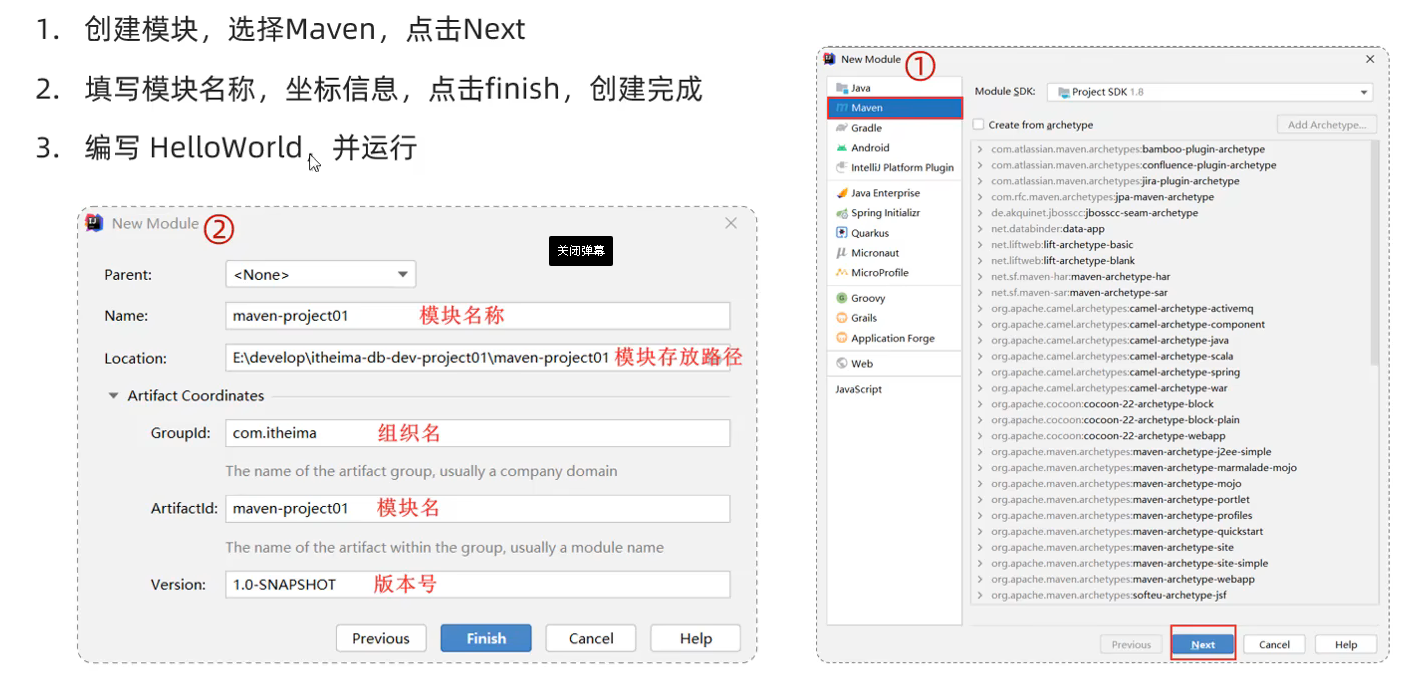
Task: Select the Android module type icon
Action: [842, 148]
